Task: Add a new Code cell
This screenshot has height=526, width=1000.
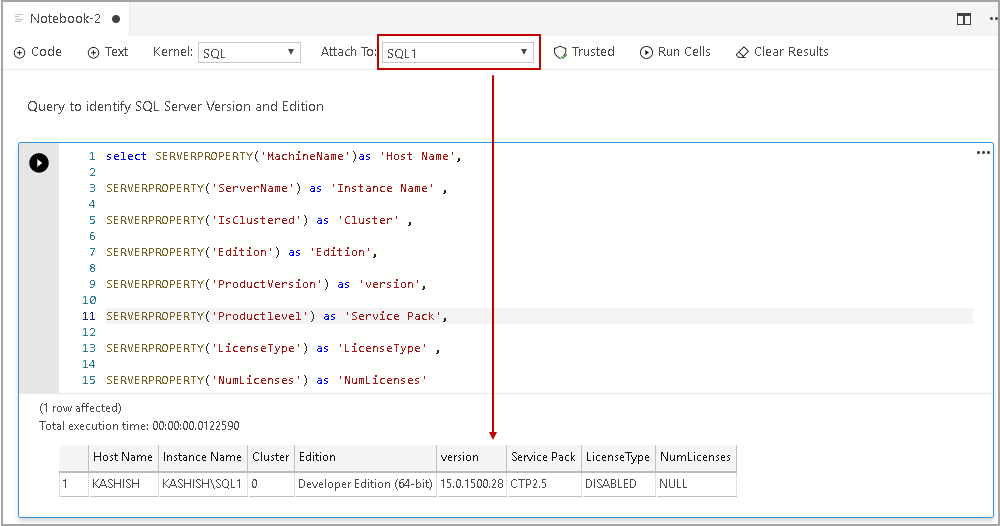Action: click(39, 52)
